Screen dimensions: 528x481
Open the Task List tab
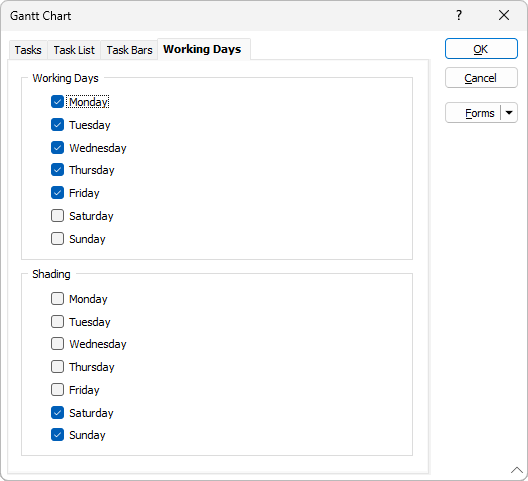74,50
